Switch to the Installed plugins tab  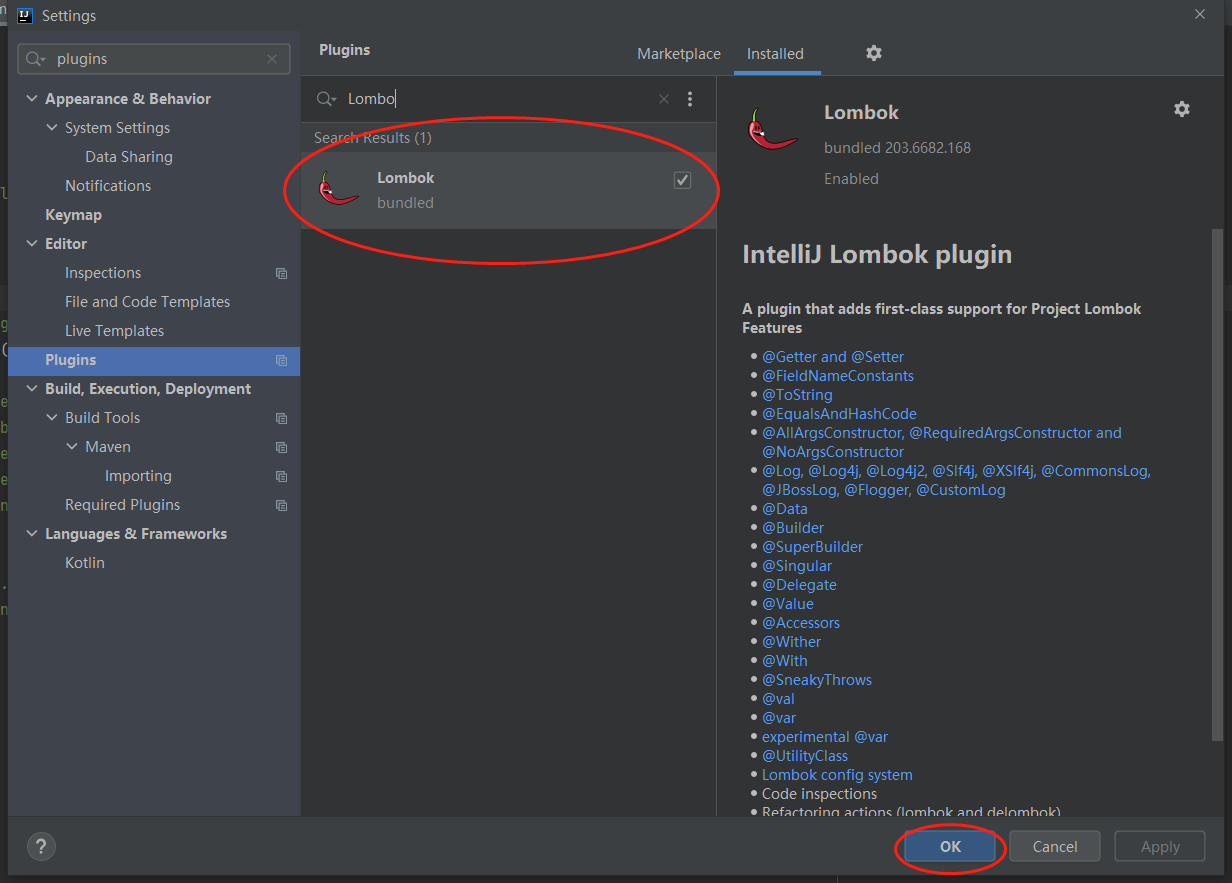tap(776, 54)
